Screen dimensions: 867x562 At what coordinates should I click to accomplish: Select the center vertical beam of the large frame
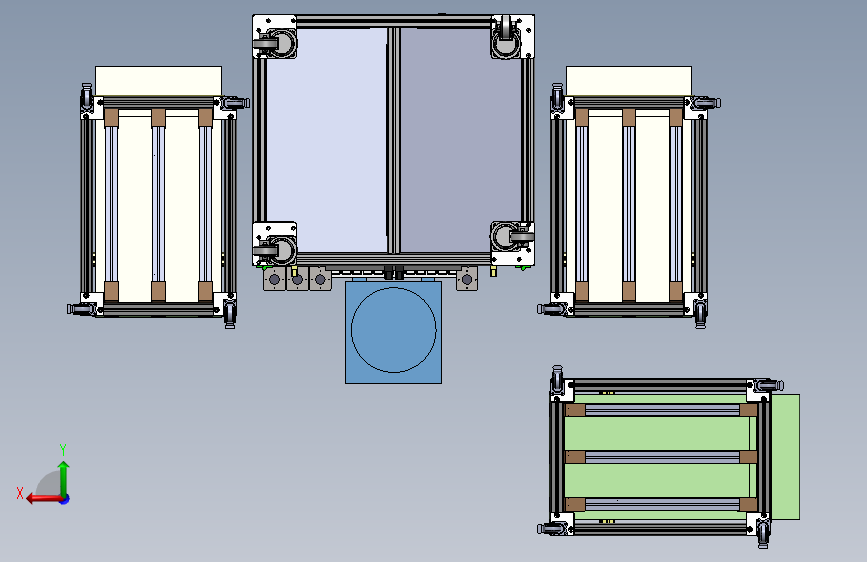coord(394,141)
